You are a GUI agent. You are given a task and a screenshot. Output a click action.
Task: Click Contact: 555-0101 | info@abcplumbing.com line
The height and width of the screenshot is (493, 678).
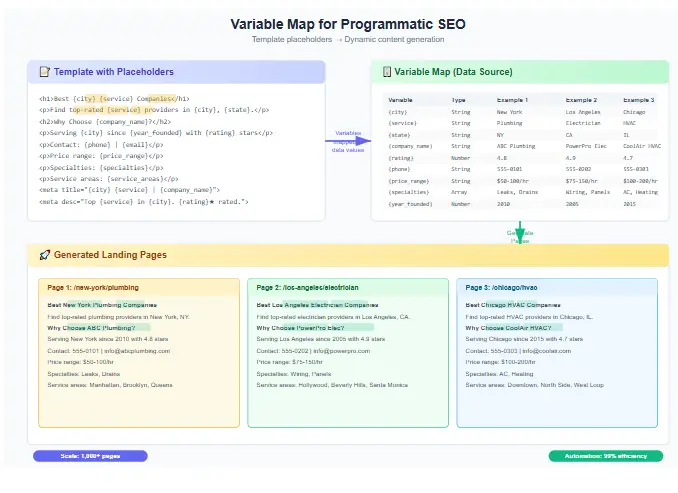point(109,351)
